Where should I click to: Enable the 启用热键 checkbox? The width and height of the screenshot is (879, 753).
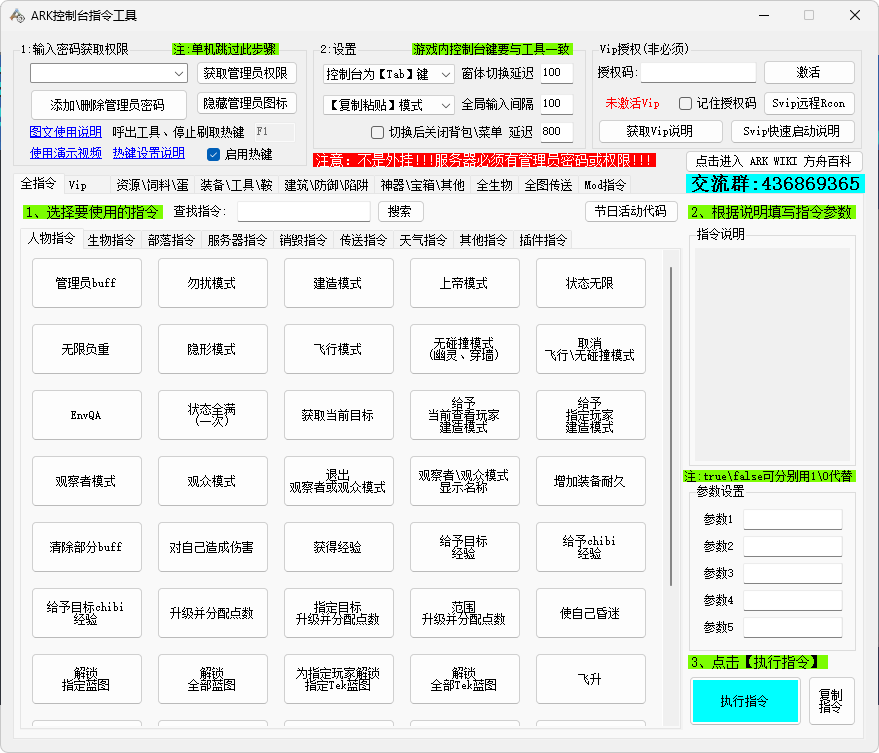pos(213,154)
